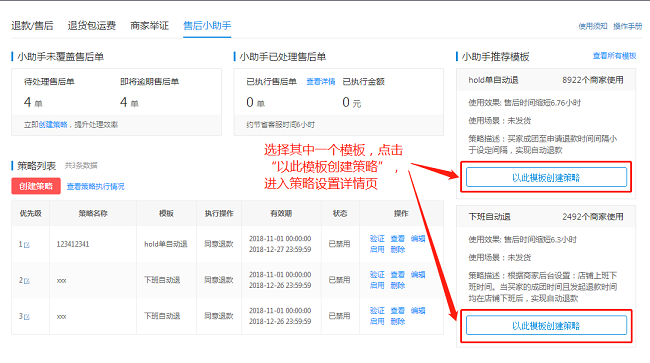650x363 pixels.
Task: Click the red 创建策略 button
Action: pyautogui.click(x=36, y=186)
